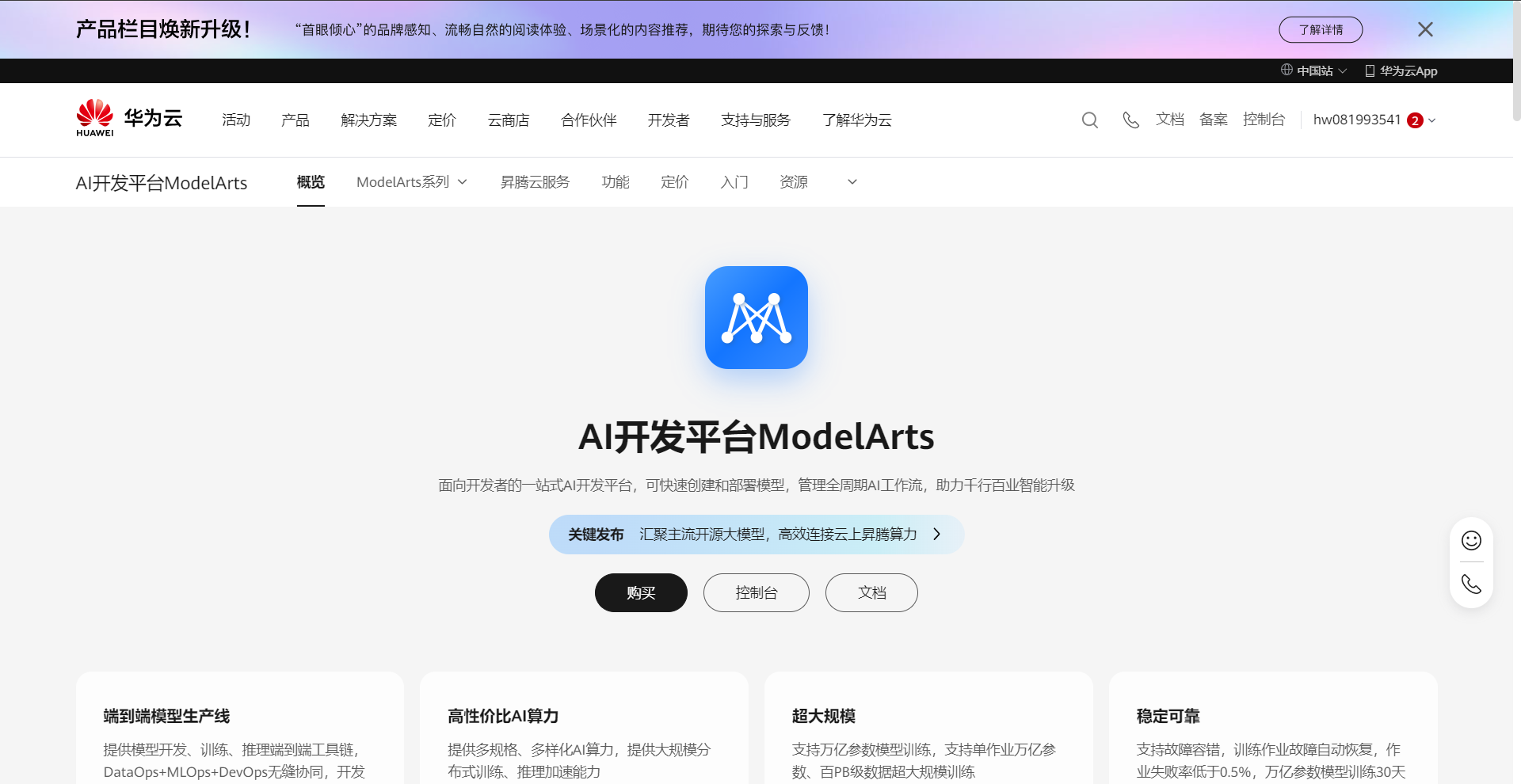This screenshot has width=1521, height=784.
Task: Click the 产品栏目焕新升级! banner headline
Action: pos(163,29)
